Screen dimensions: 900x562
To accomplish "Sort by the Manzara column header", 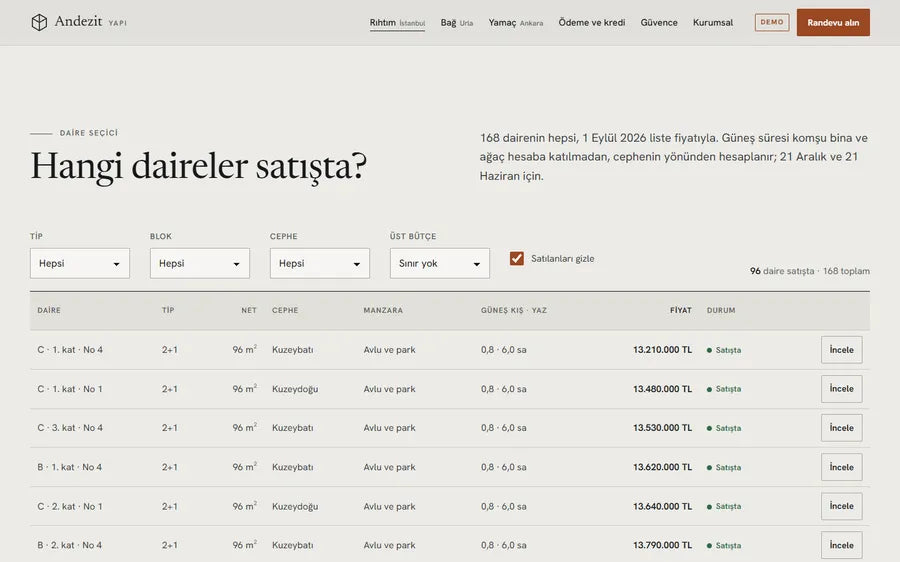I will click(x=383, y=310).
